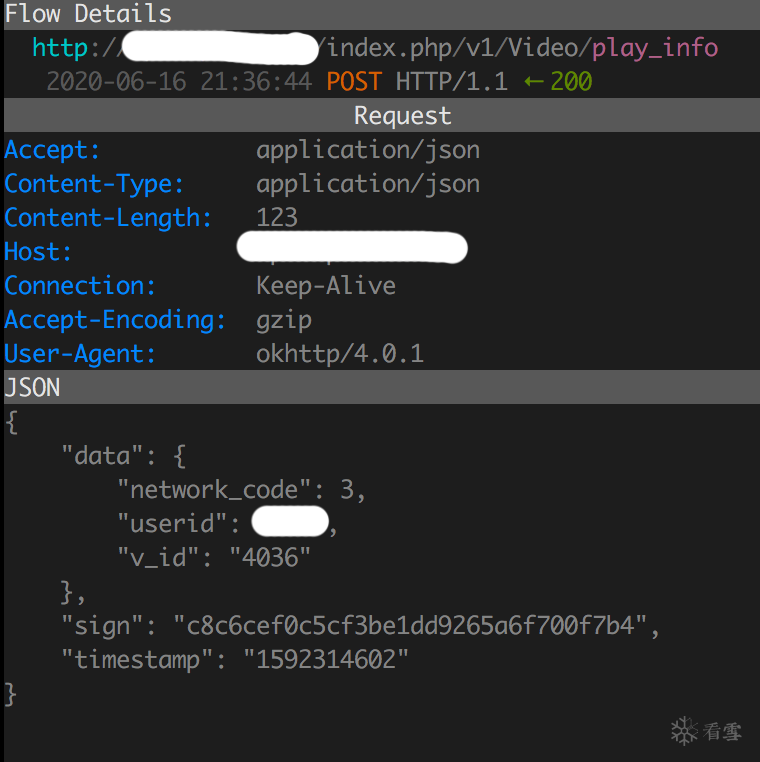This screenshot has height=762, width=760.
Task: Click the Host header name
Action: [38, 252]
